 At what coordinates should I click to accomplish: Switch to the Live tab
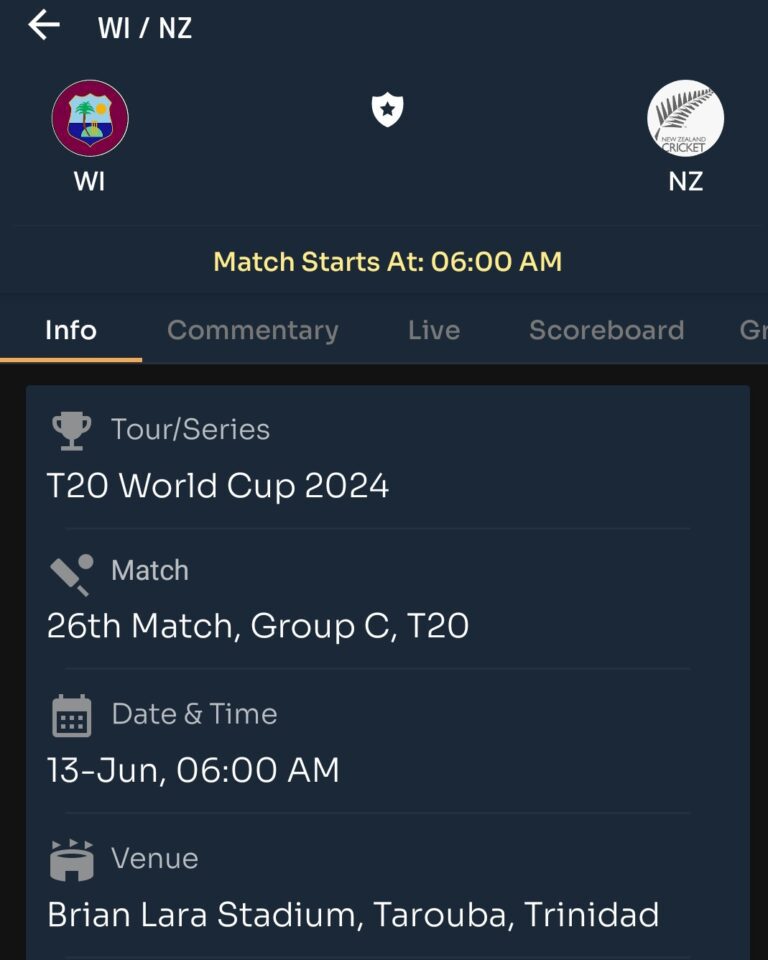point(434,331)
